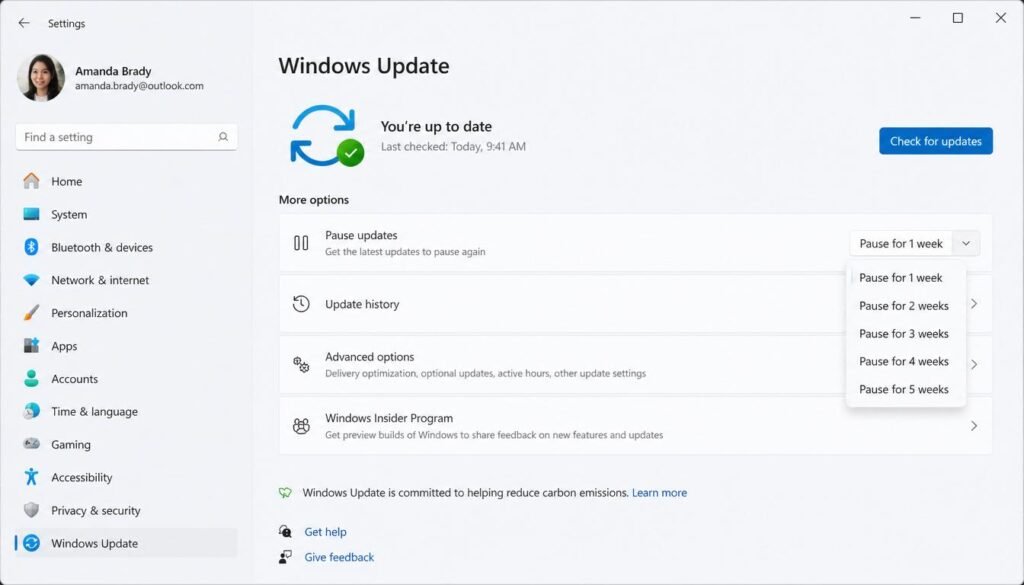Click amanda.brady@outlook.com email text

tap(139, 86)
